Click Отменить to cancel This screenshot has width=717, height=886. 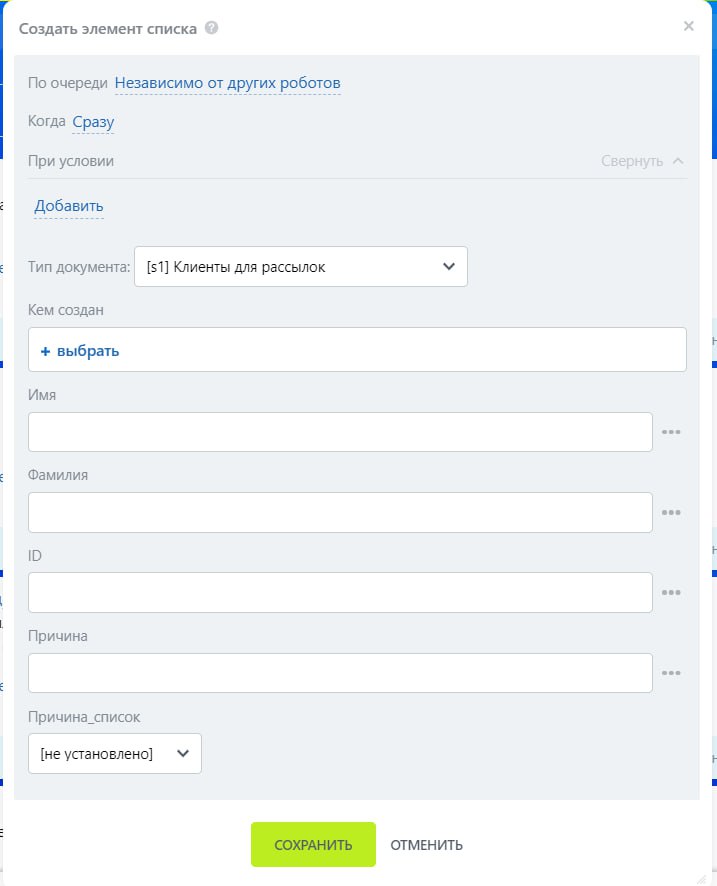[x=427, y=845]
